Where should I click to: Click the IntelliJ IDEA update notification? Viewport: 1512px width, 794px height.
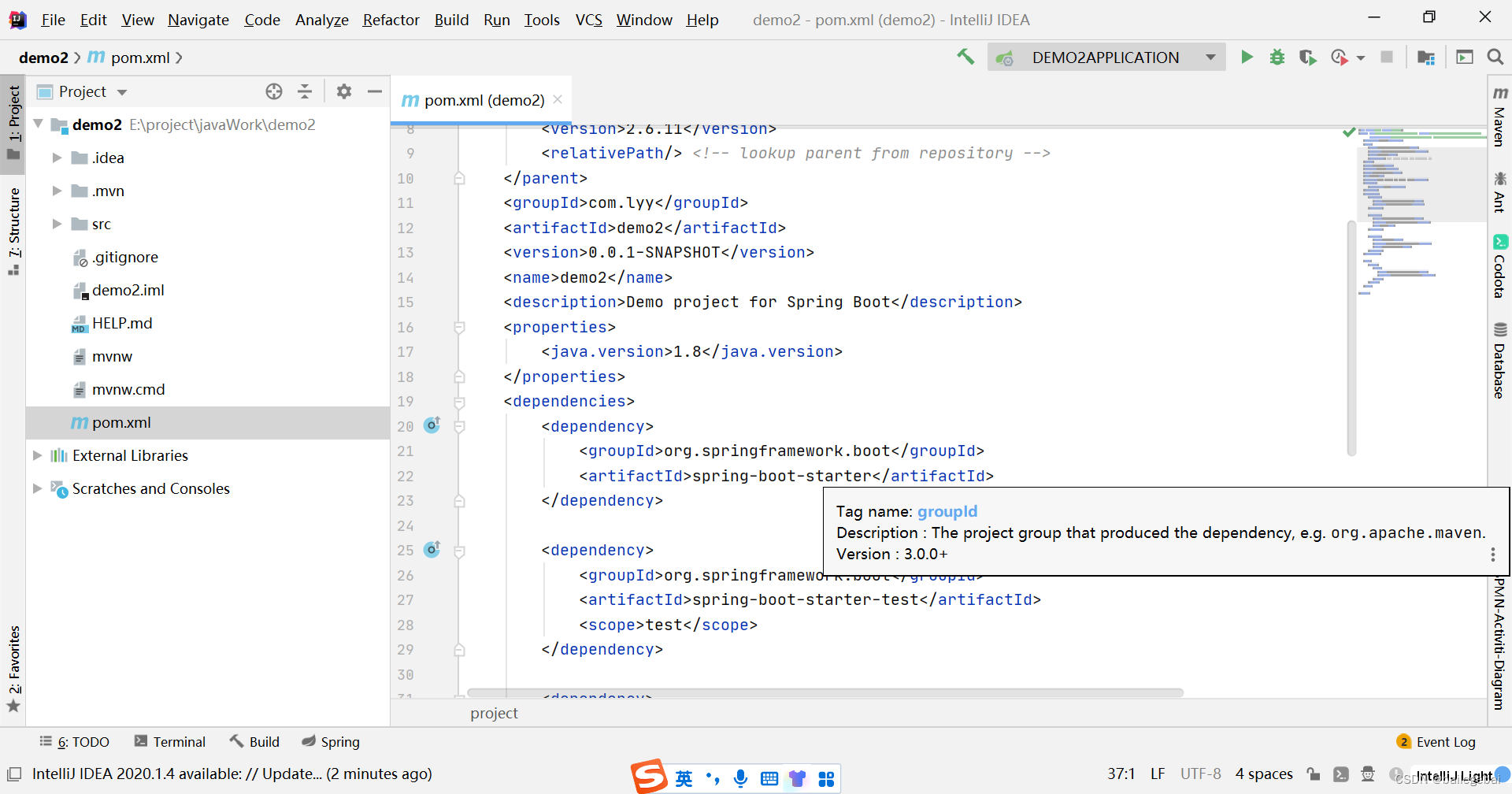pos(232,774)
